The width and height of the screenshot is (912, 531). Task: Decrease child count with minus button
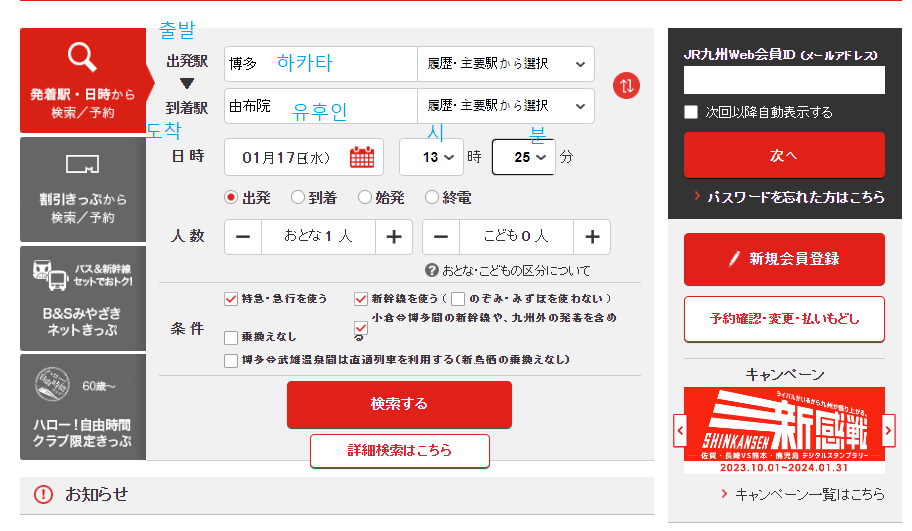click(x=441, y=237)
